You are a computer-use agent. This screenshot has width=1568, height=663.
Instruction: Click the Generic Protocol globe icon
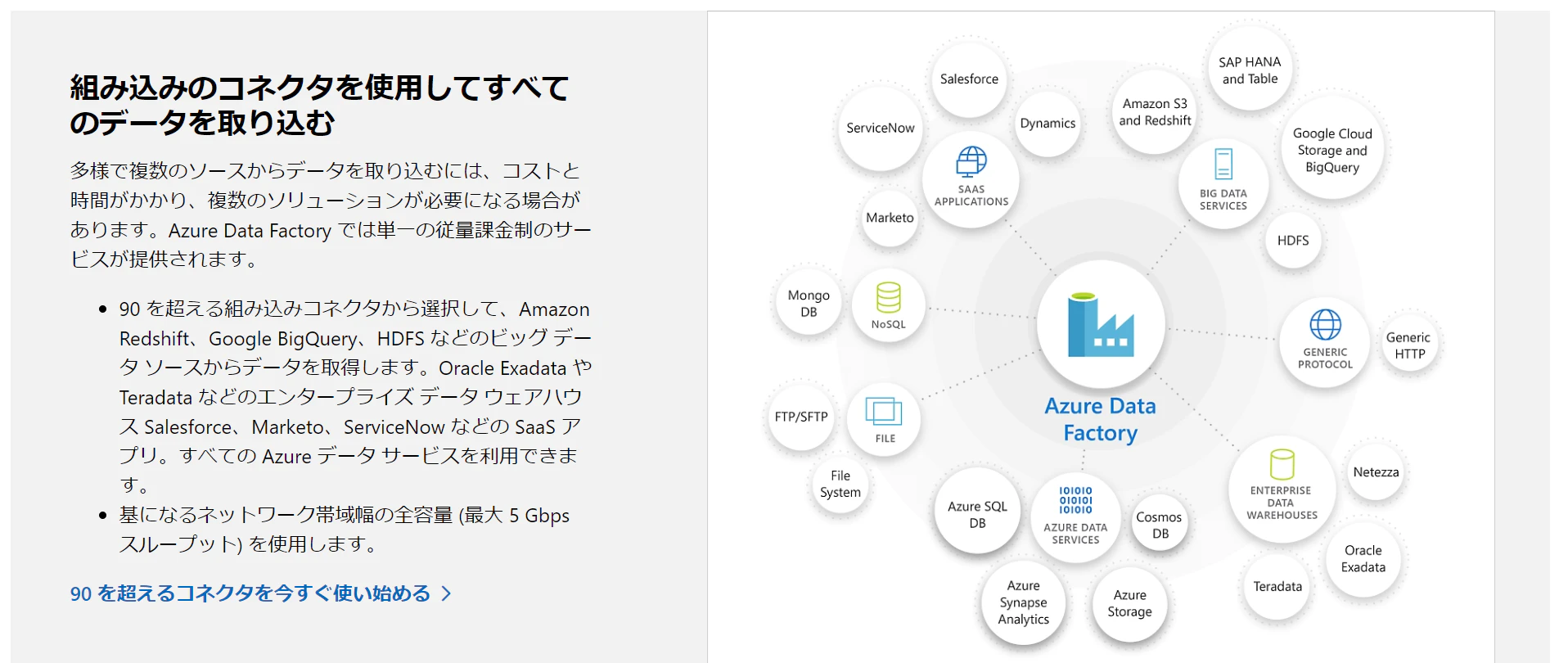pyautogui.click(x=1325, y=325)
